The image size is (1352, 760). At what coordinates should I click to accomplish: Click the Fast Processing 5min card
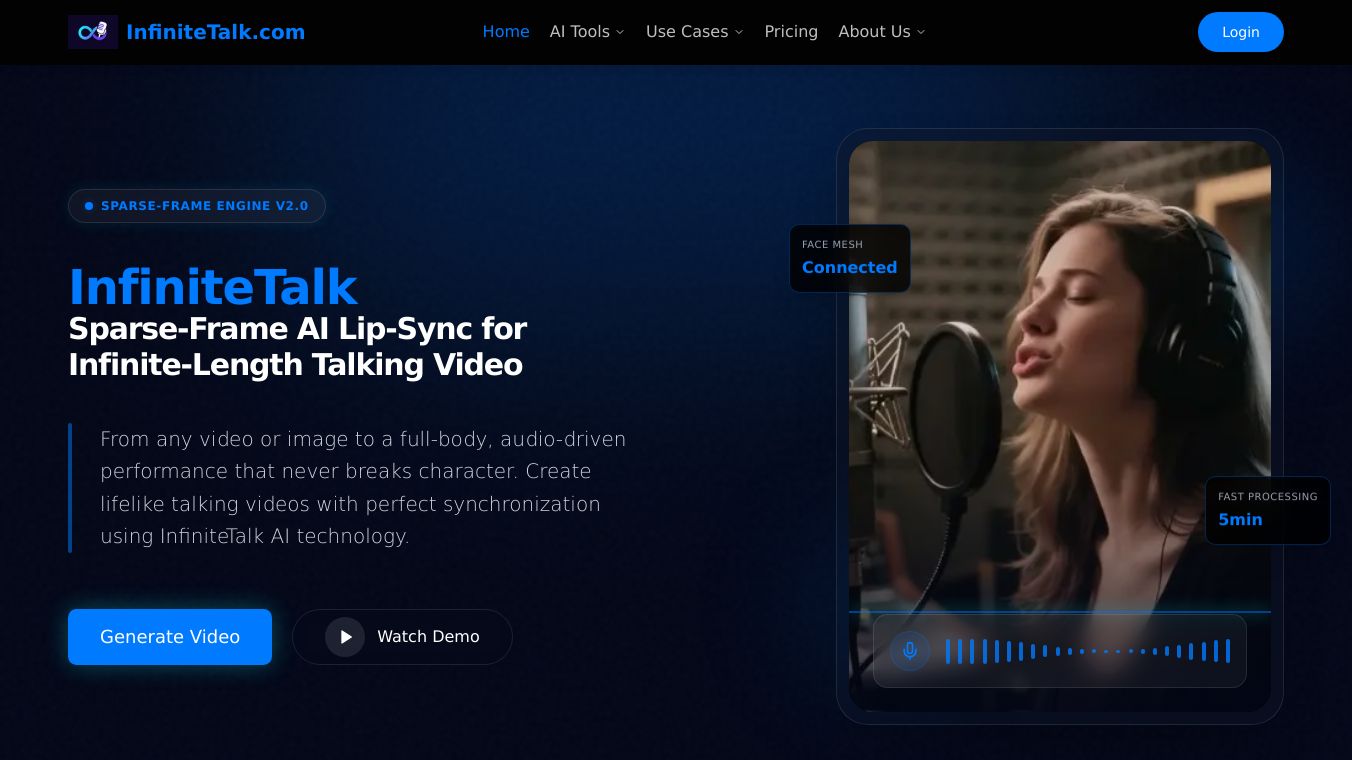click(1267, 510)
